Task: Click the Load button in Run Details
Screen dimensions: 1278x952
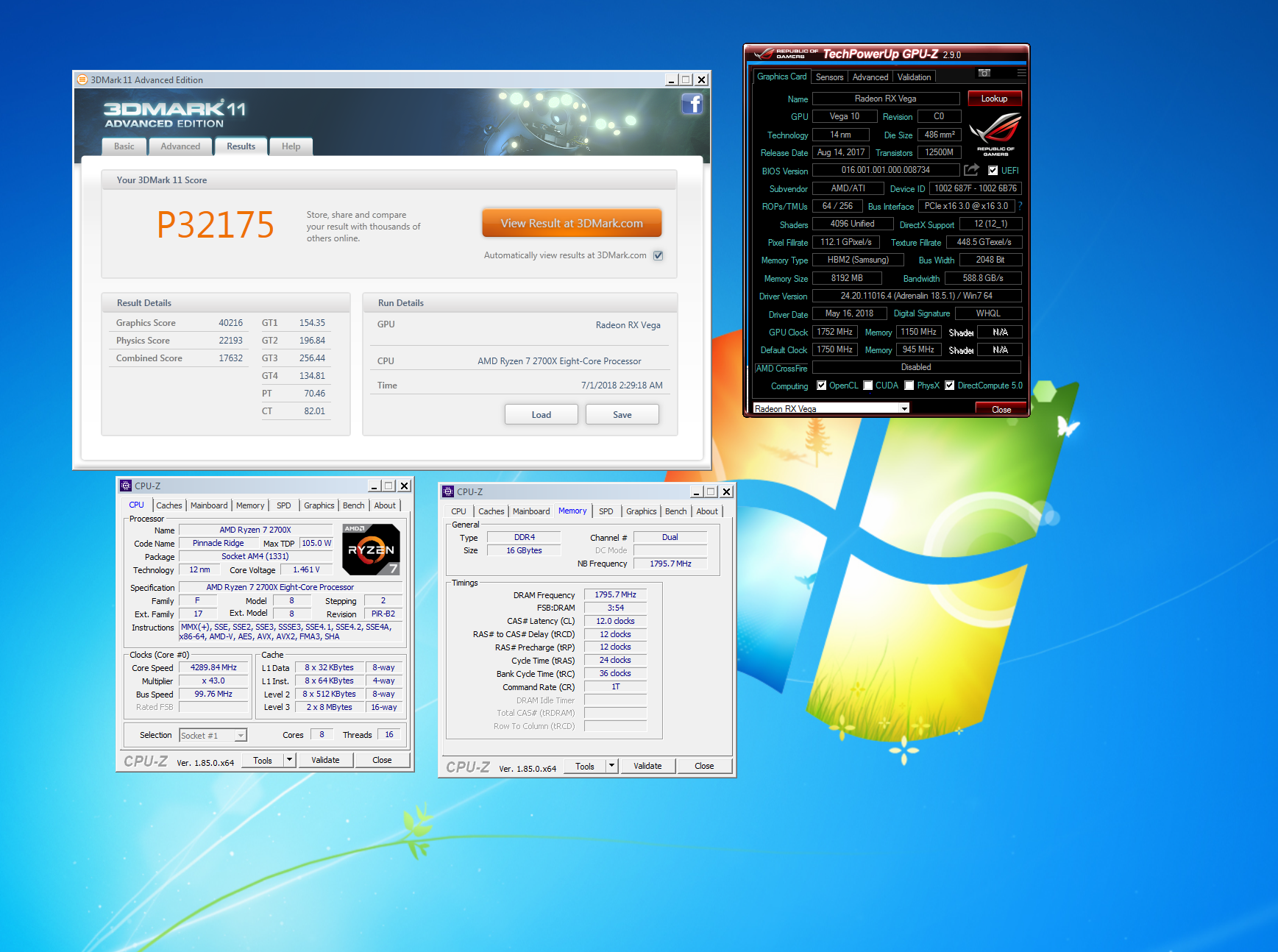Action: coord(541,415)
